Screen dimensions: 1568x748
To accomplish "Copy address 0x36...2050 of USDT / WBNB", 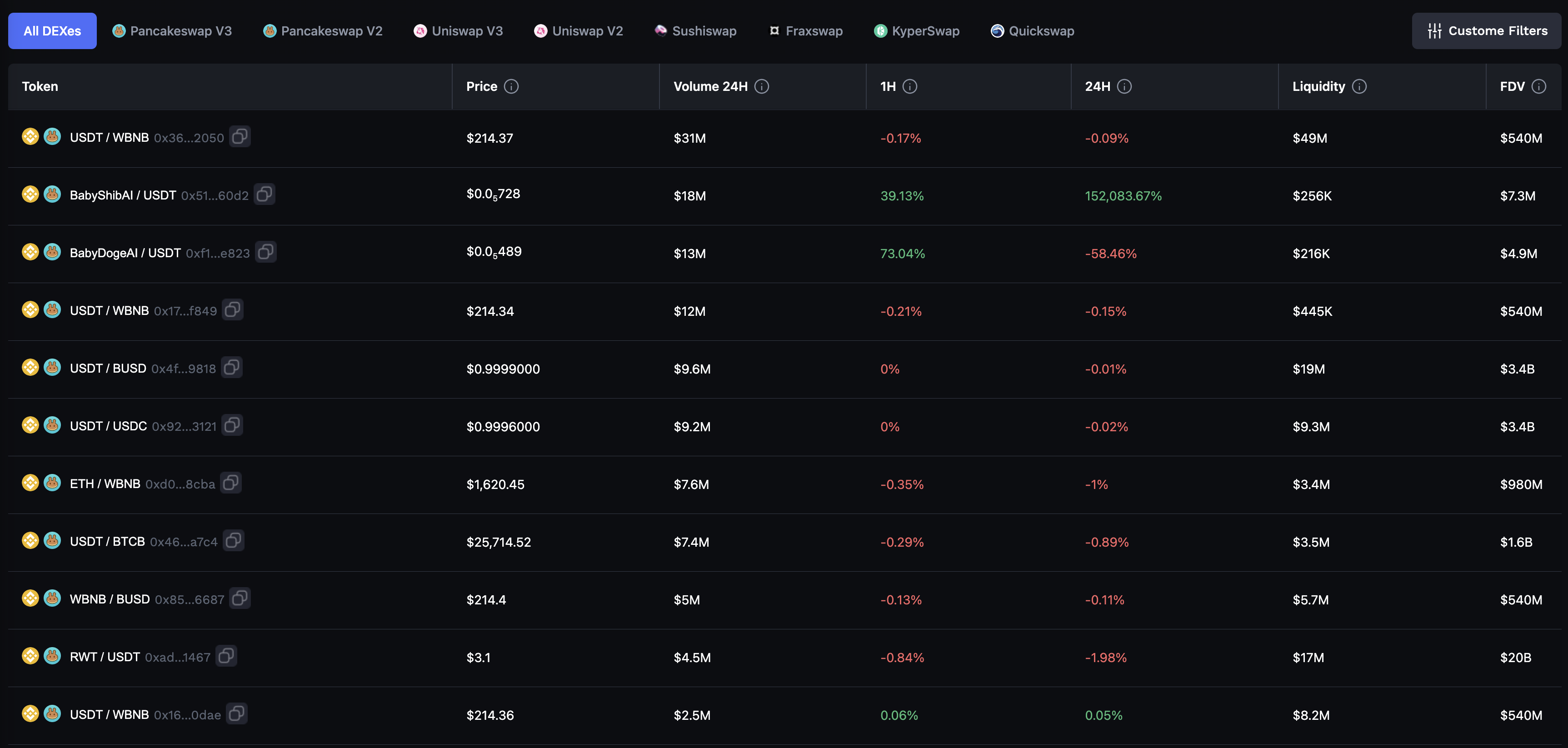I will pyautogui.click(x=240, y=137).
